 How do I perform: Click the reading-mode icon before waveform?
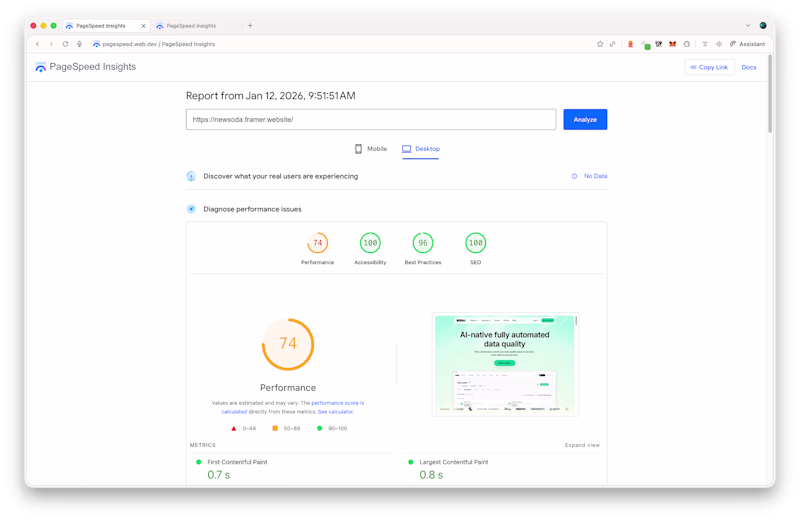tap(705, 44)
